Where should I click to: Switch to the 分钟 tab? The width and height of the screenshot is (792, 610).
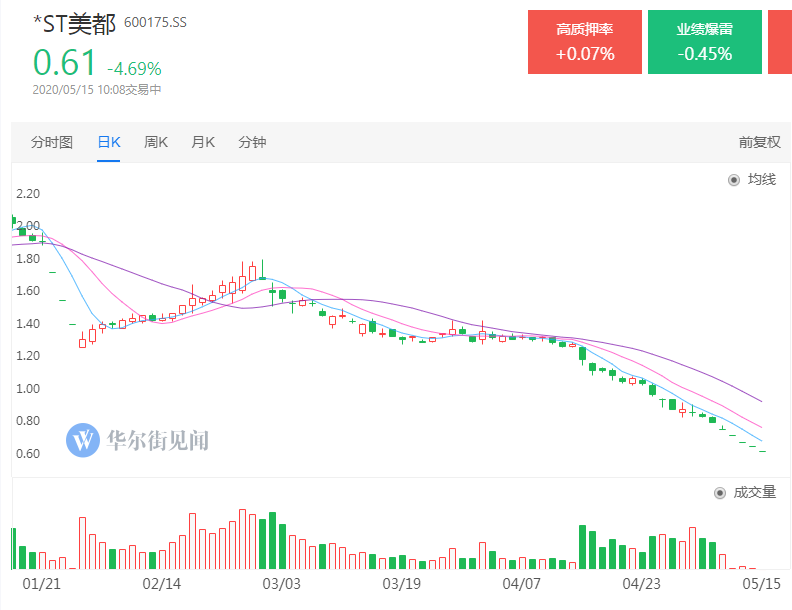(252, 142)
